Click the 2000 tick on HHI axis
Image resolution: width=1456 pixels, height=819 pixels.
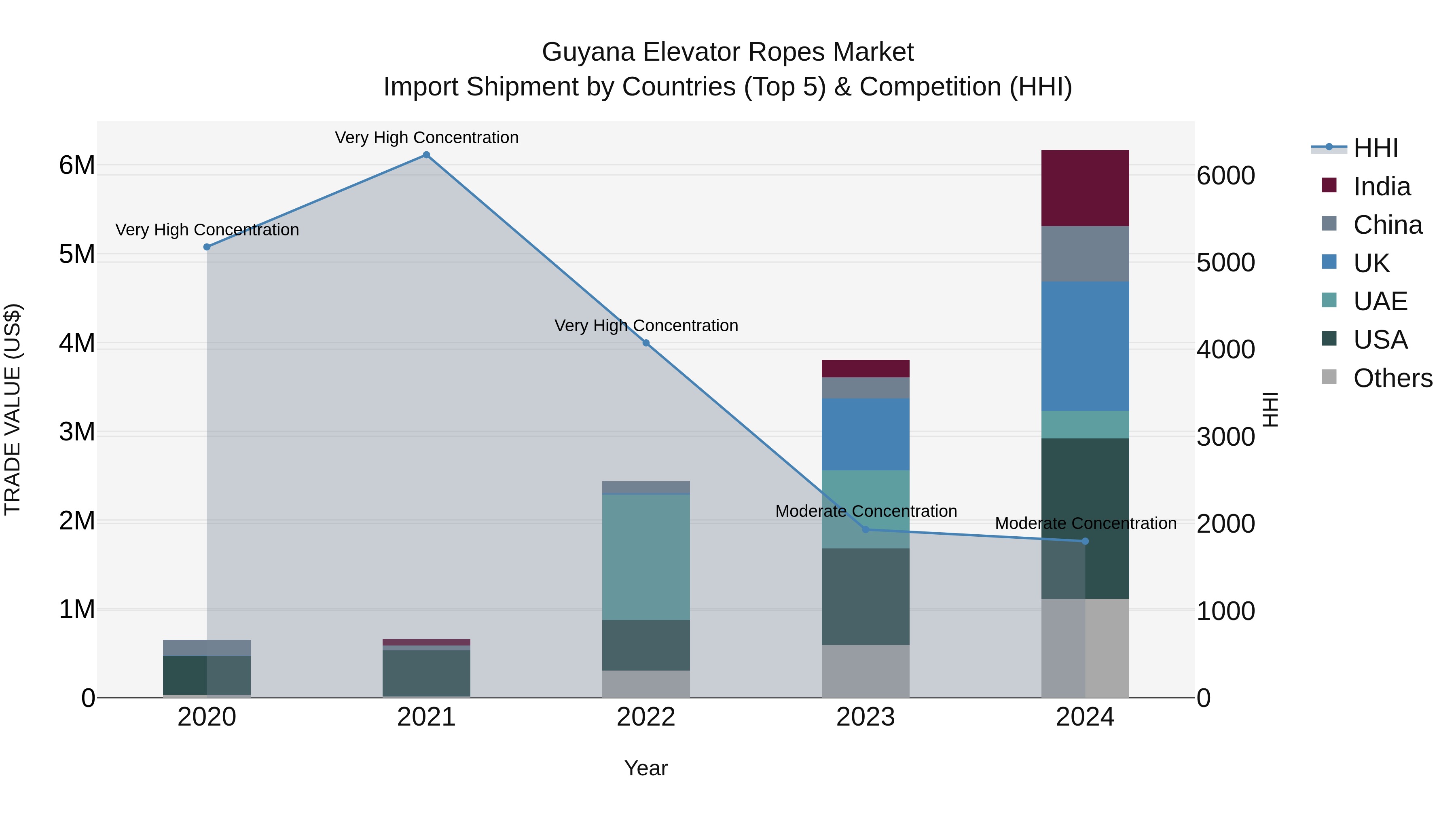[1226, 524]
